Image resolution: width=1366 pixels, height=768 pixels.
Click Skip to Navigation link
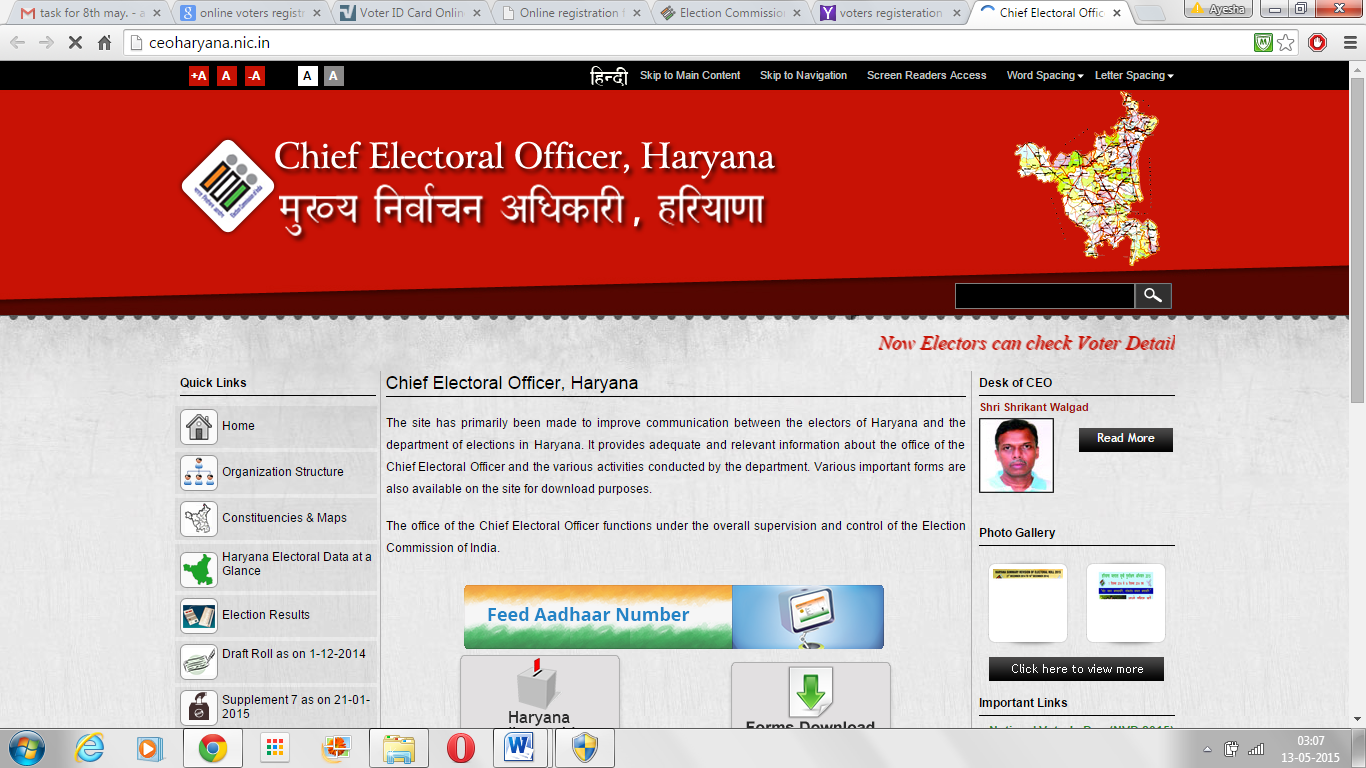click(803, 76)
